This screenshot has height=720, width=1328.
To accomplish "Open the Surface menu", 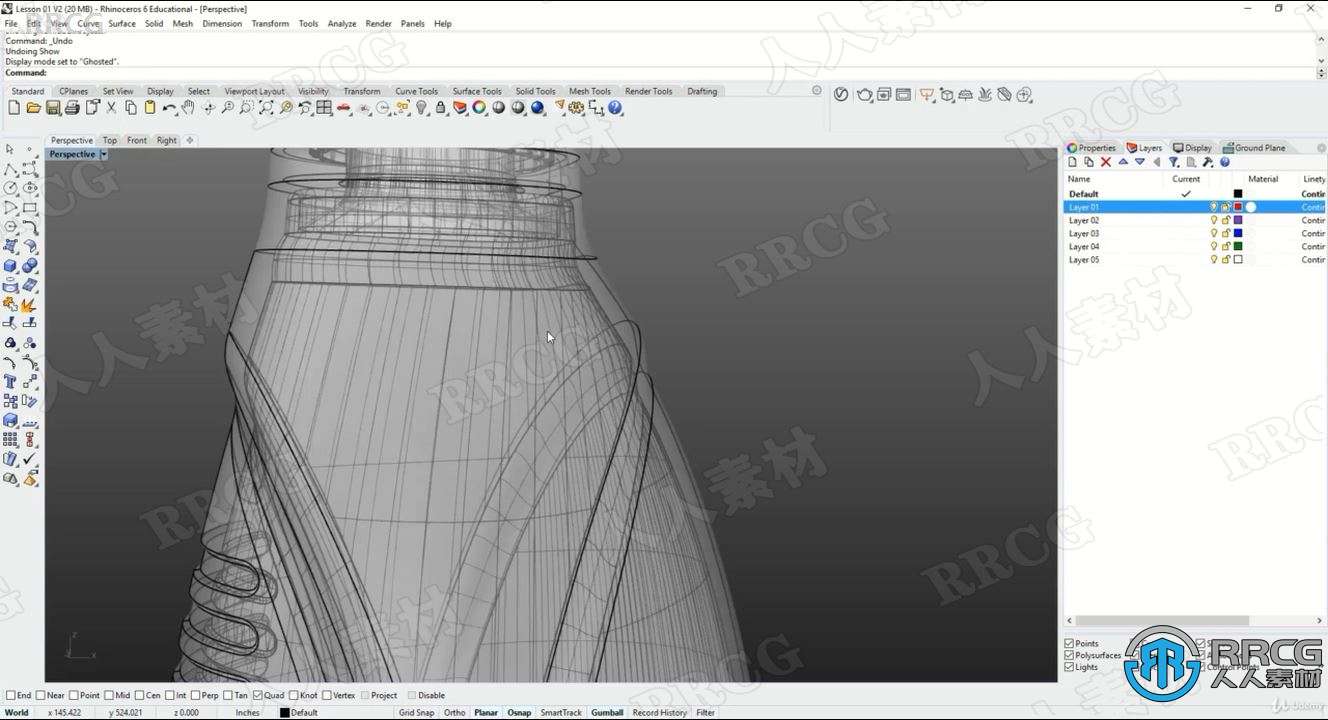I will 122,23.
